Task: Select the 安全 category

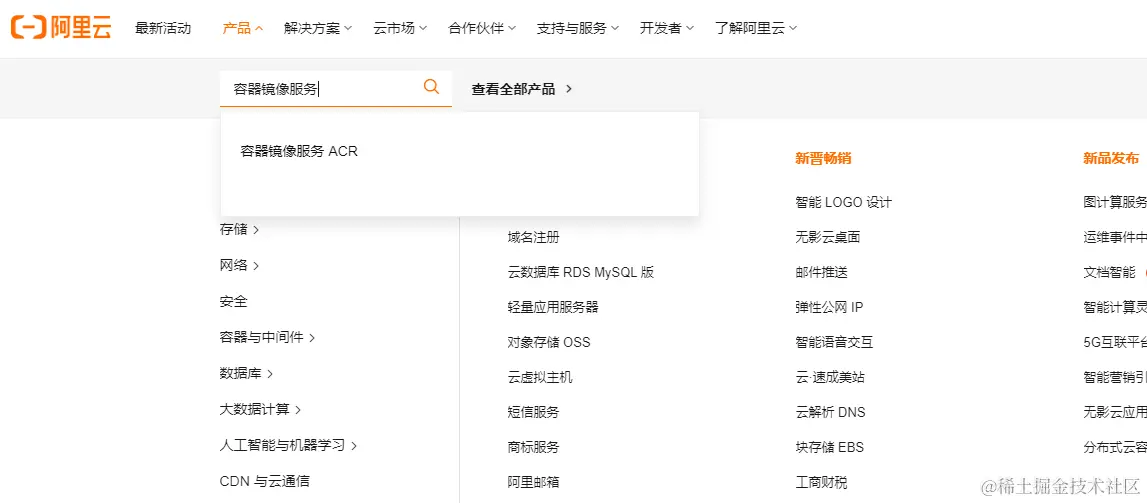Action: 233,301
